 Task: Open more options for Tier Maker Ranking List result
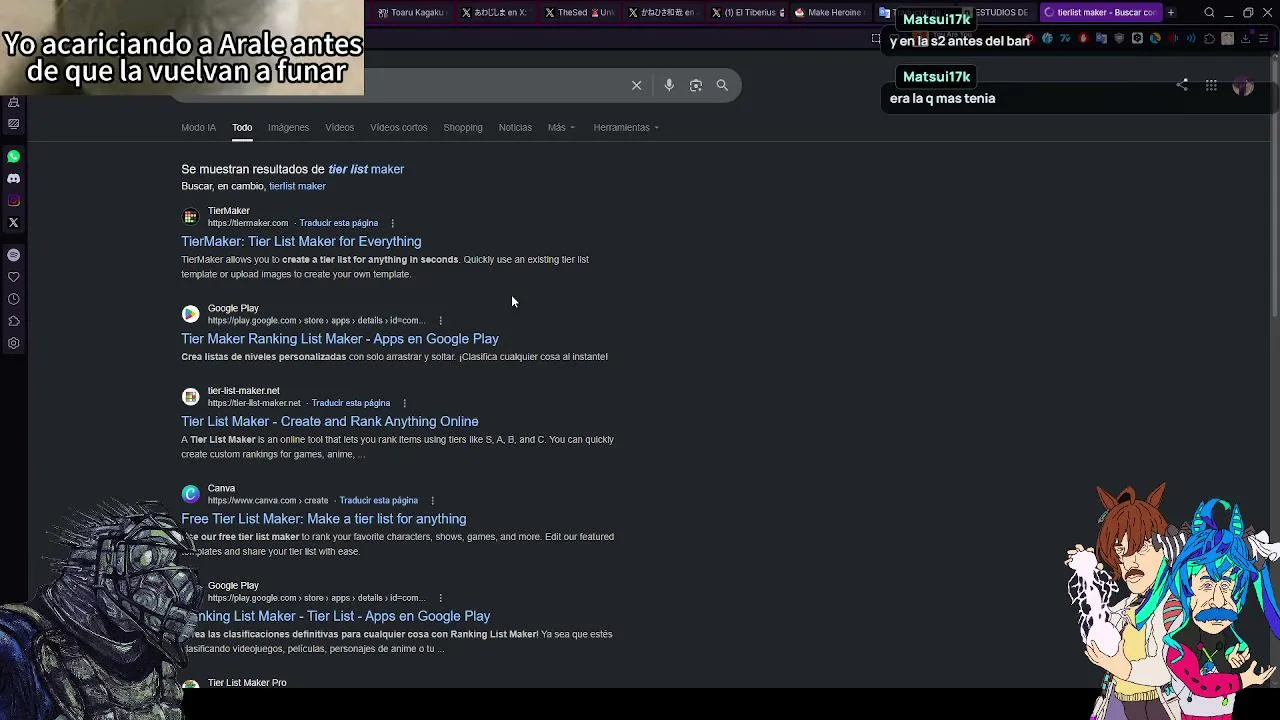coord(440,321)
